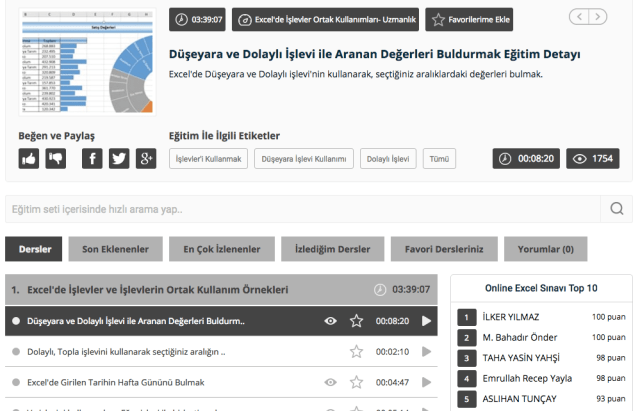Screen dimensions: 640x411
Task: Go to previous training arrow
Action: [578, 16]
